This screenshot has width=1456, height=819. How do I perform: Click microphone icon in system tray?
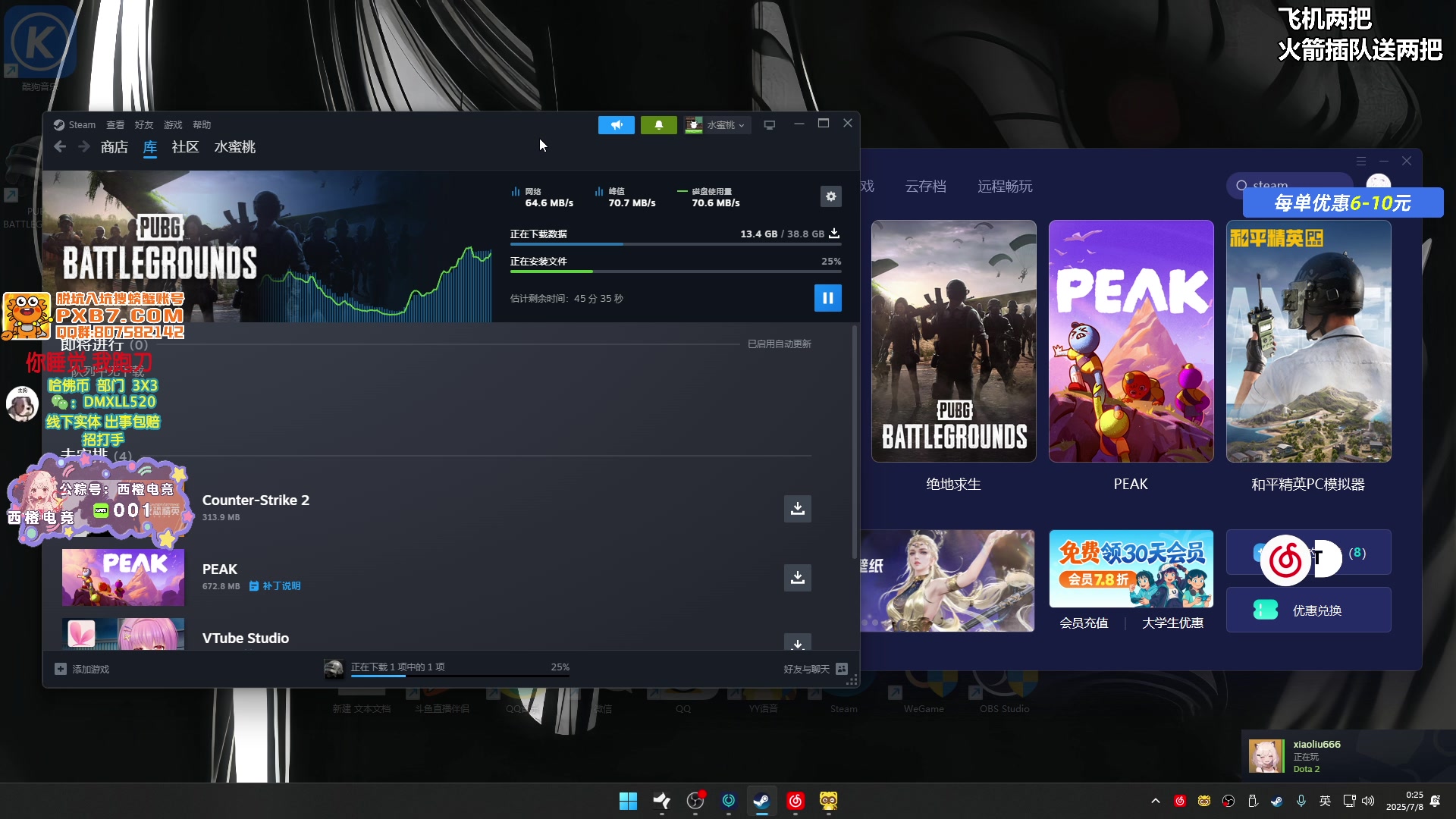[x=1301, y=801]
